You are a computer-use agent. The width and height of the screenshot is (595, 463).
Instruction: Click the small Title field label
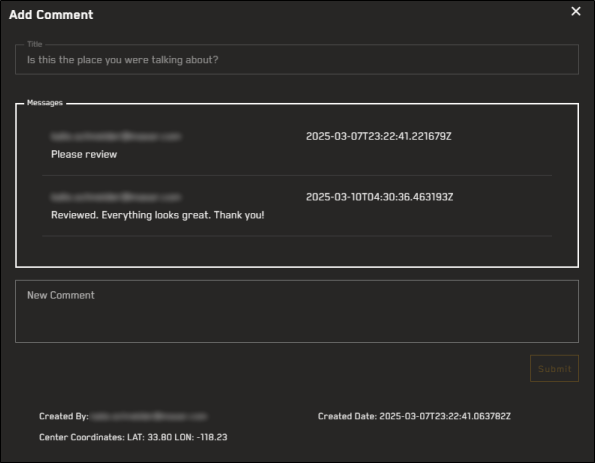(x=35, y=44)
